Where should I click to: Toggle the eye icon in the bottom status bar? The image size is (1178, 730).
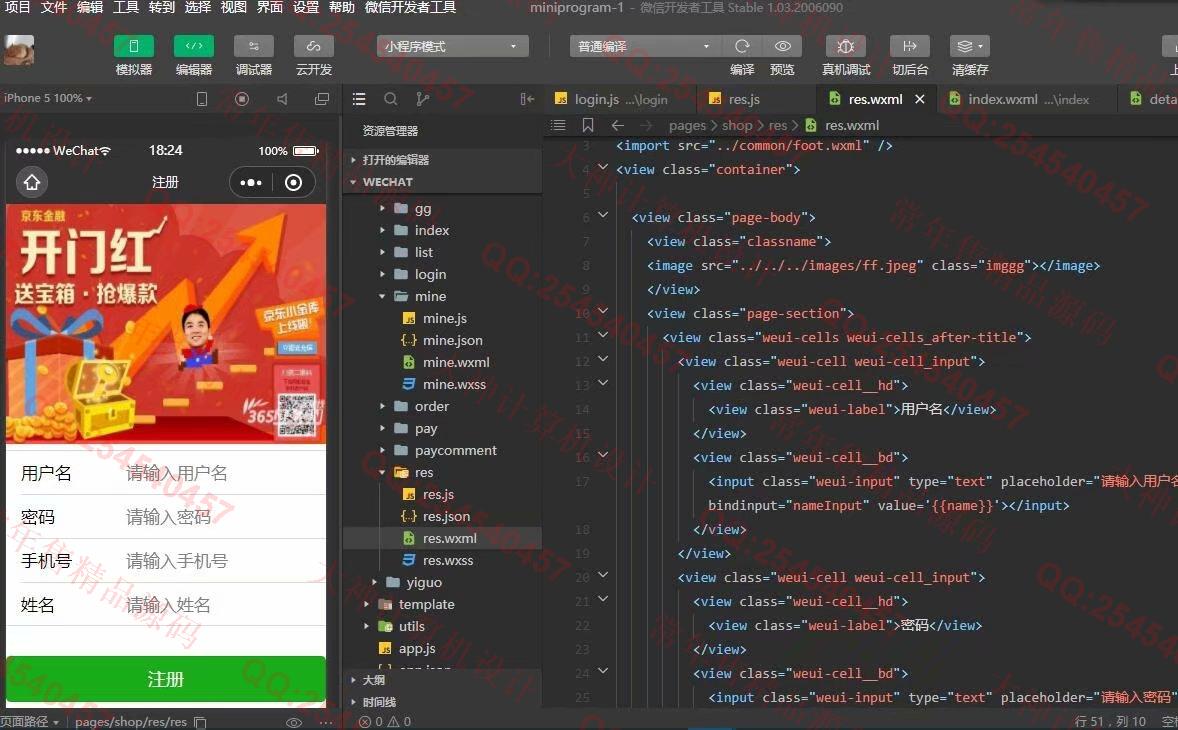pyautogui.click(x=294, y=722)
